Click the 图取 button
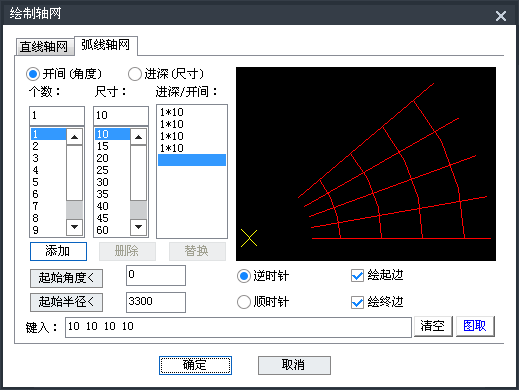 point(475,326)
